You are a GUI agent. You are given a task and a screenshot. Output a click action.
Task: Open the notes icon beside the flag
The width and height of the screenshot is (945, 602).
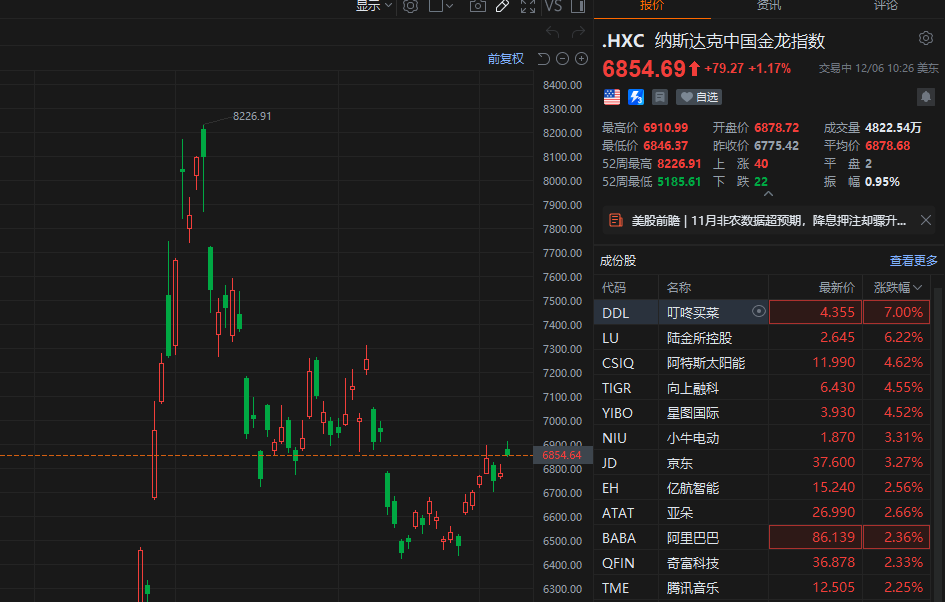point(660,97)
